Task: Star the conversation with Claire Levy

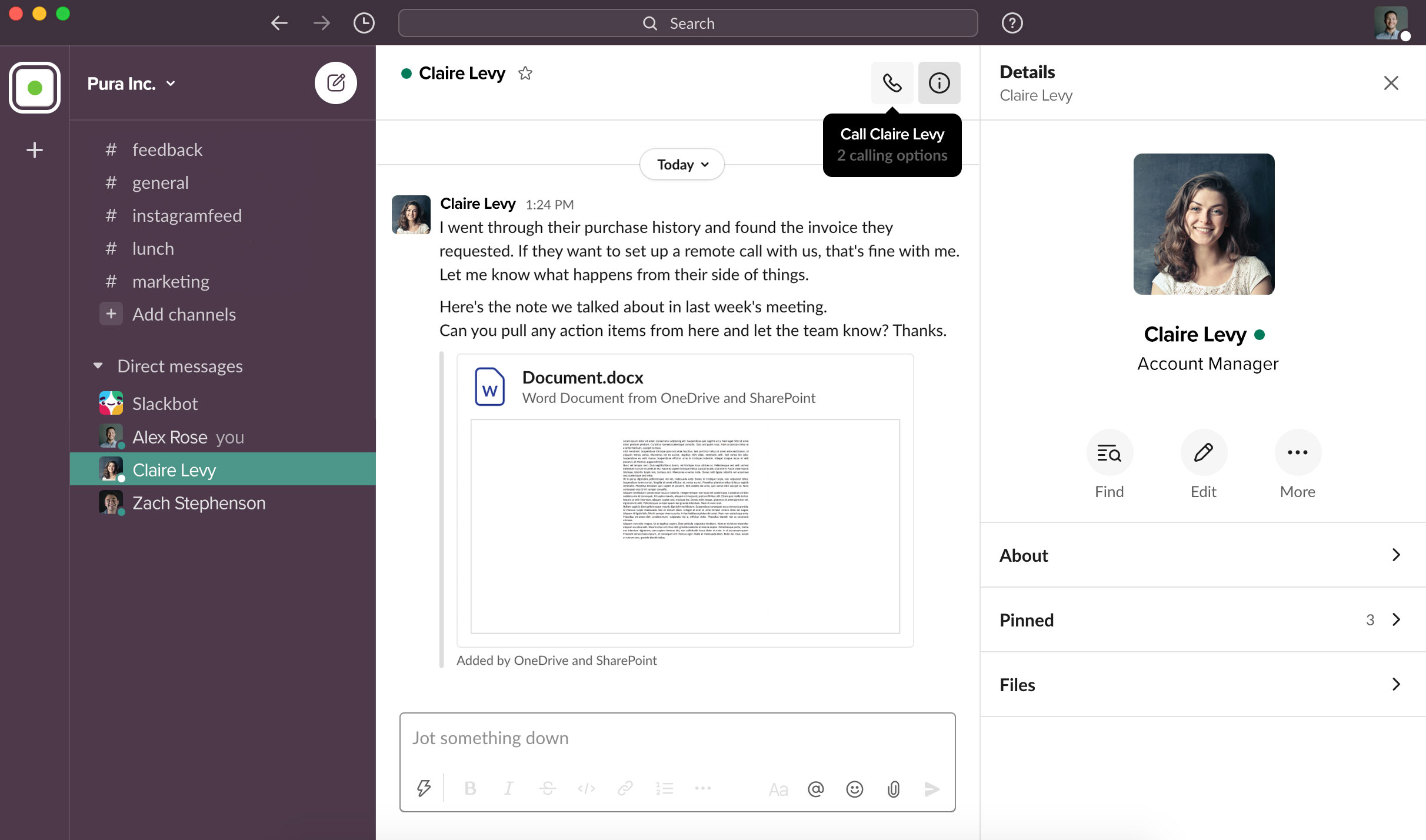Action: [x=525, y=73]
